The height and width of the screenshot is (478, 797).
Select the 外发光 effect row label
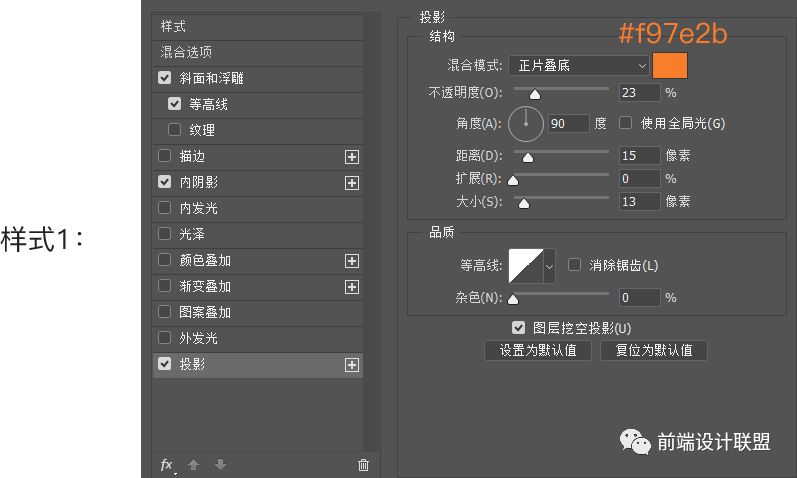(x=198, y=338)
